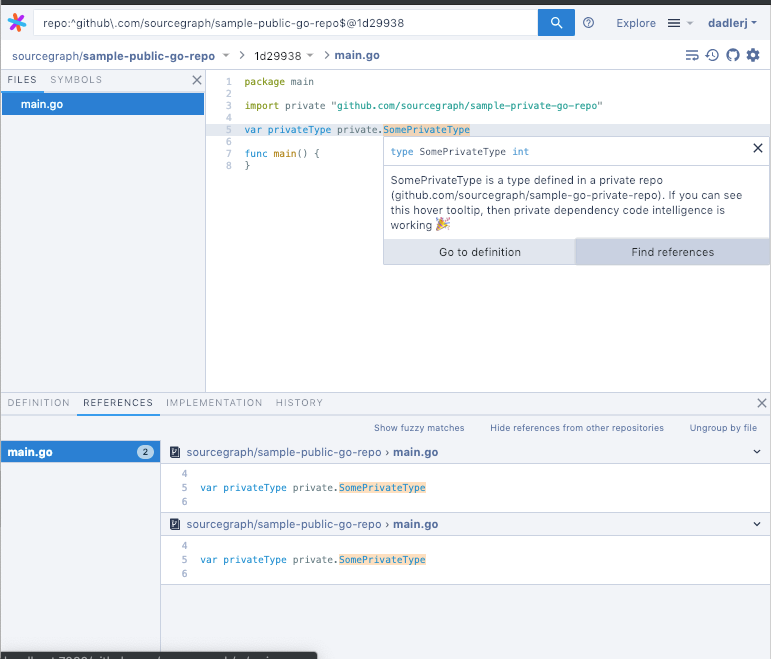Click line number 7 in code gutter
Image resolution: width=771 pixels, height=659 pixels.
click(229, 153)
